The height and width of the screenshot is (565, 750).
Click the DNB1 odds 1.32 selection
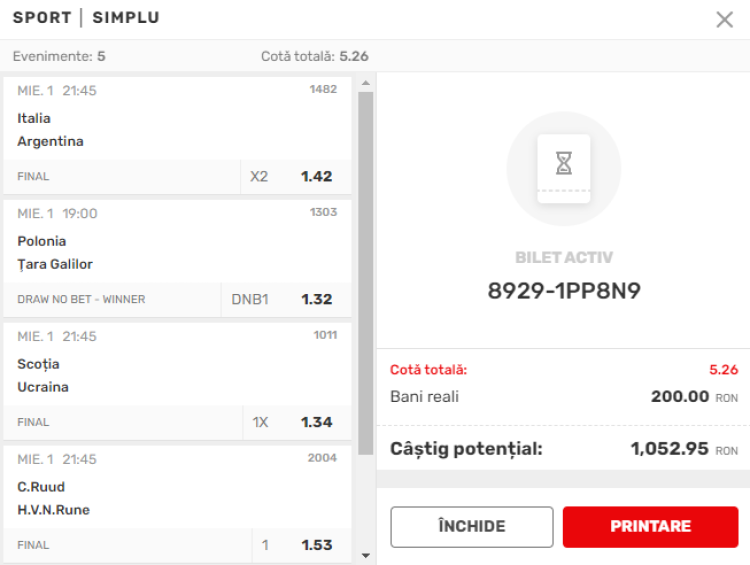click(x=286, y=299)
